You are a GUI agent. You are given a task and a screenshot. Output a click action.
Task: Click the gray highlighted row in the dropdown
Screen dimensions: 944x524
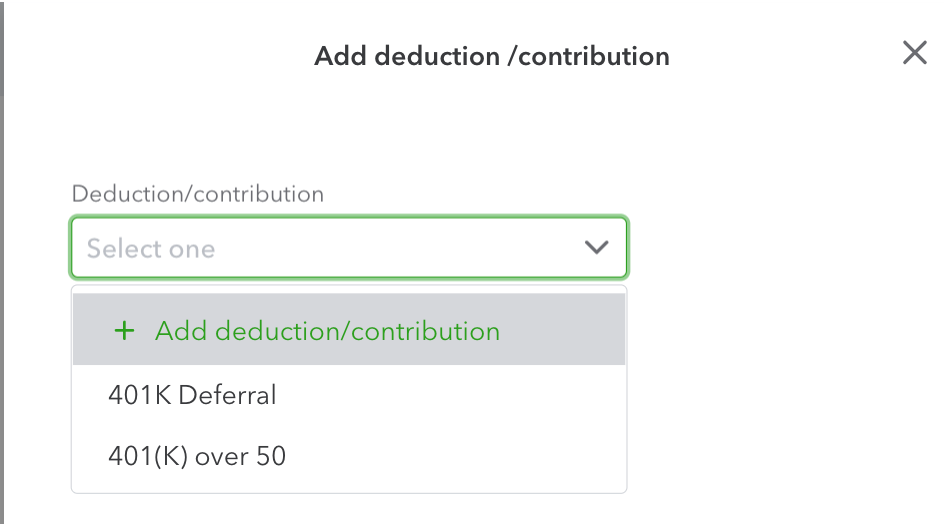(348, 331)
